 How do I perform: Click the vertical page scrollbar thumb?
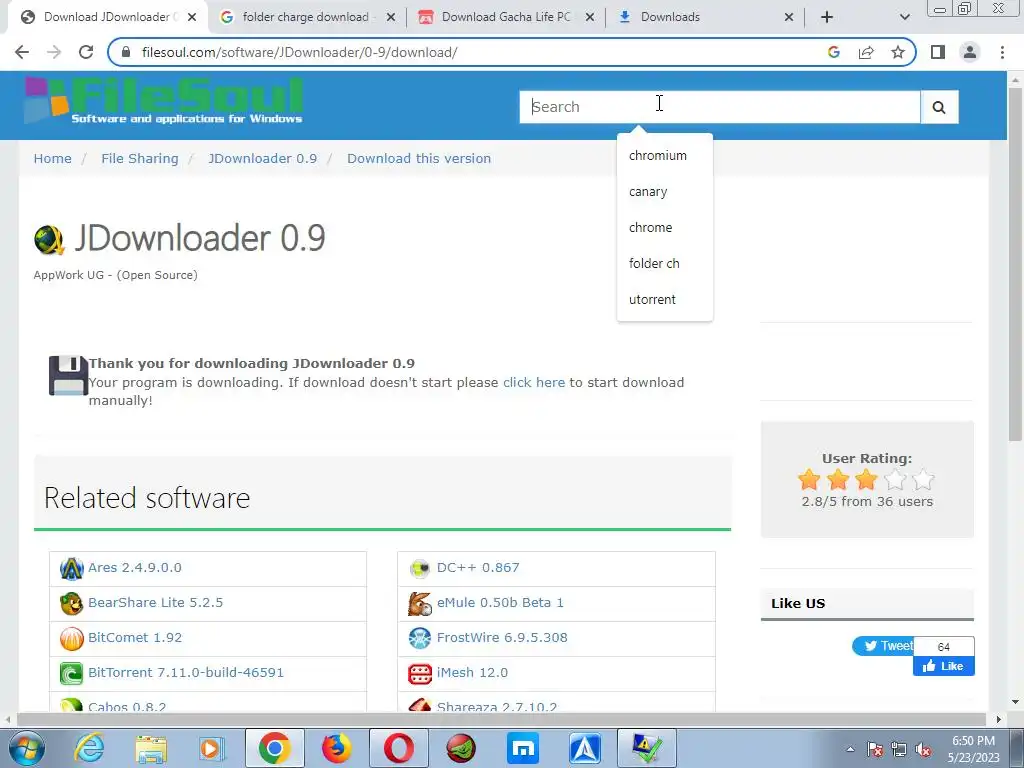coord(1015,264)
